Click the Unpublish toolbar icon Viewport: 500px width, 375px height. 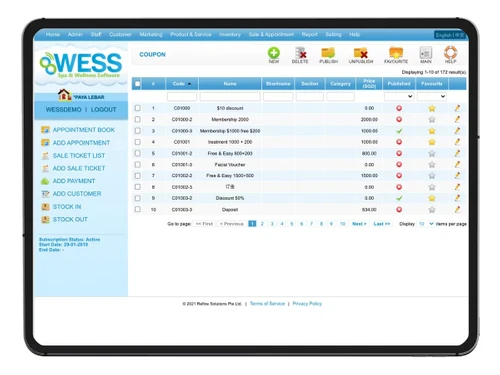tap(361, 53)
